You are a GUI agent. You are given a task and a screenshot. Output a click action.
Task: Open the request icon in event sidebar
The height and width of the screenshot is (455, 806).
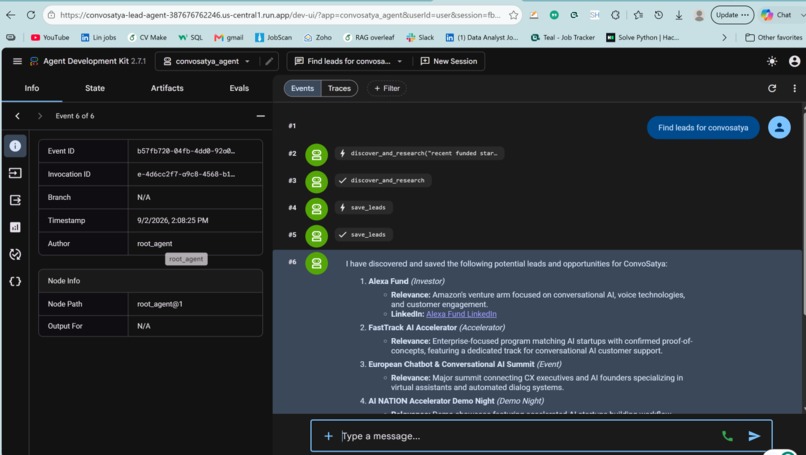coord(15,173)
